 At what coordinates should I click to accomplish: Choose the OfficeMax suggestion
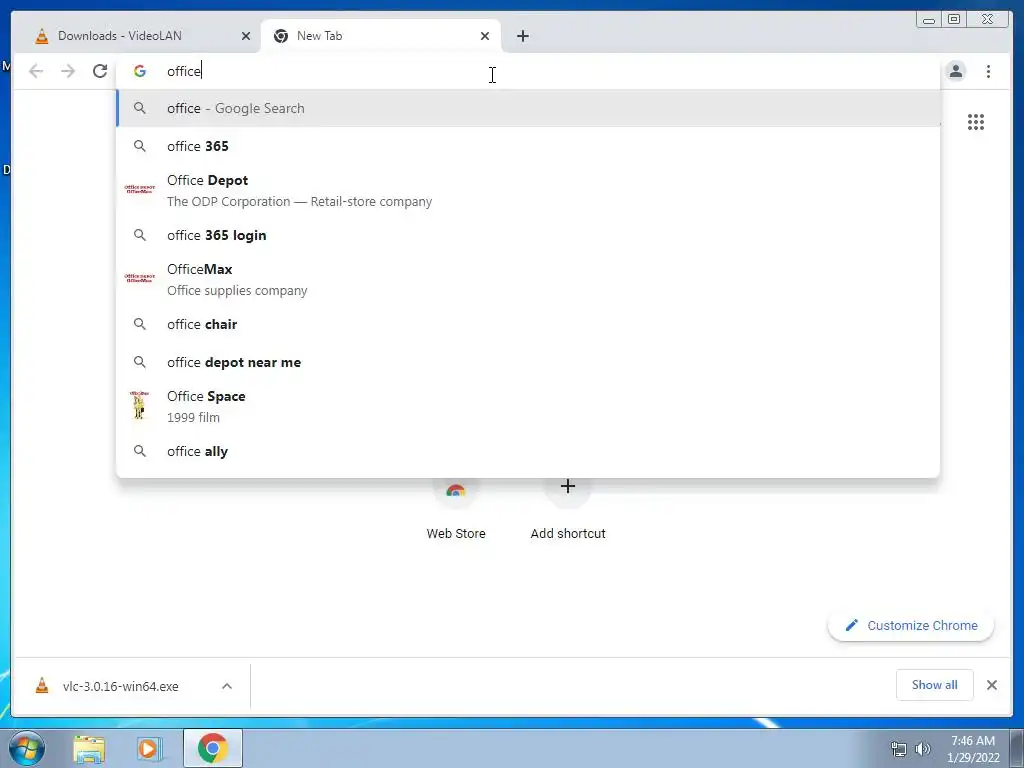pyautogui.click(x=528, y=280)
